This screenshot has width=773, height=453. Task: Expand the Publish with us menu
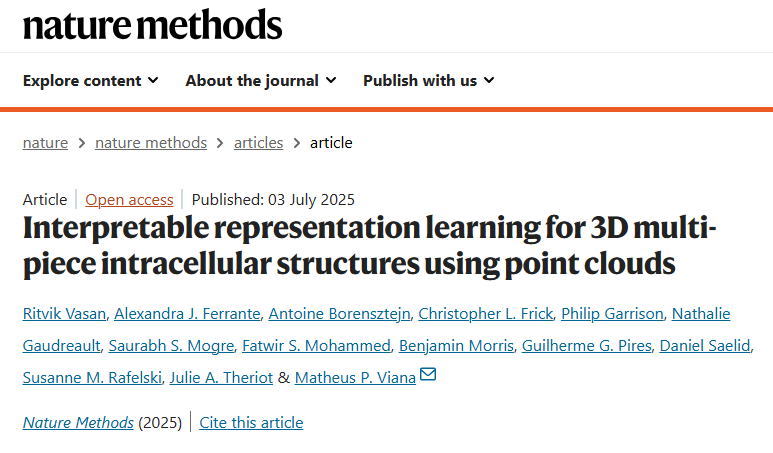tap(428, 80)
